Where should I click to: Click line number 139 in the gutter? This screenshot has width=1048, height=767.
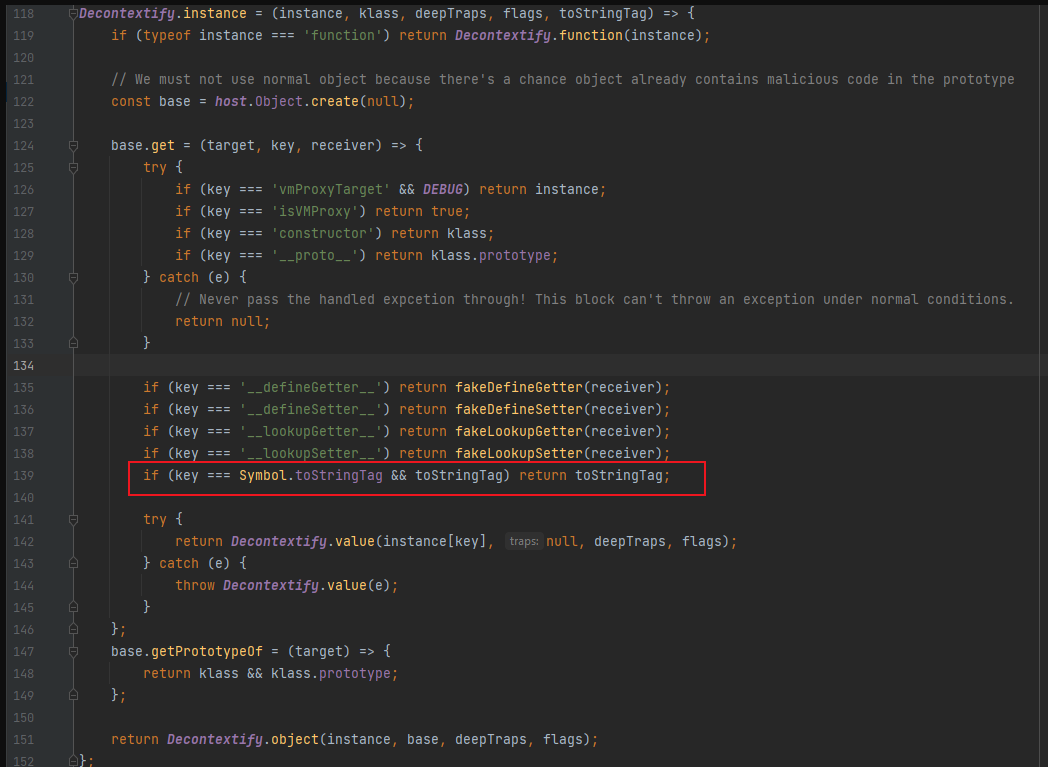click(x=23, y=476)
